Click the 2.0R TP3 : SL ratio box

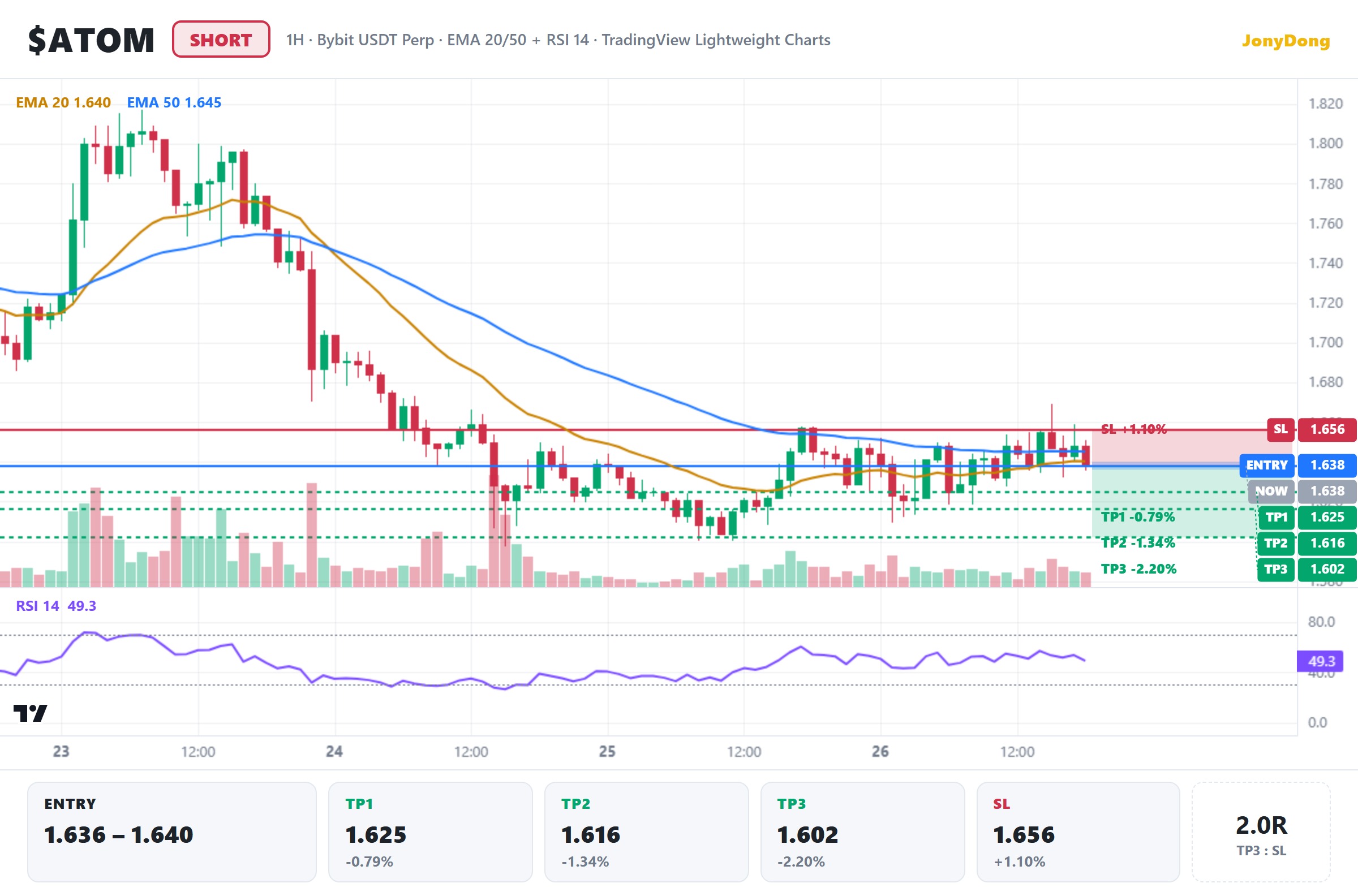click(1261, 832)
